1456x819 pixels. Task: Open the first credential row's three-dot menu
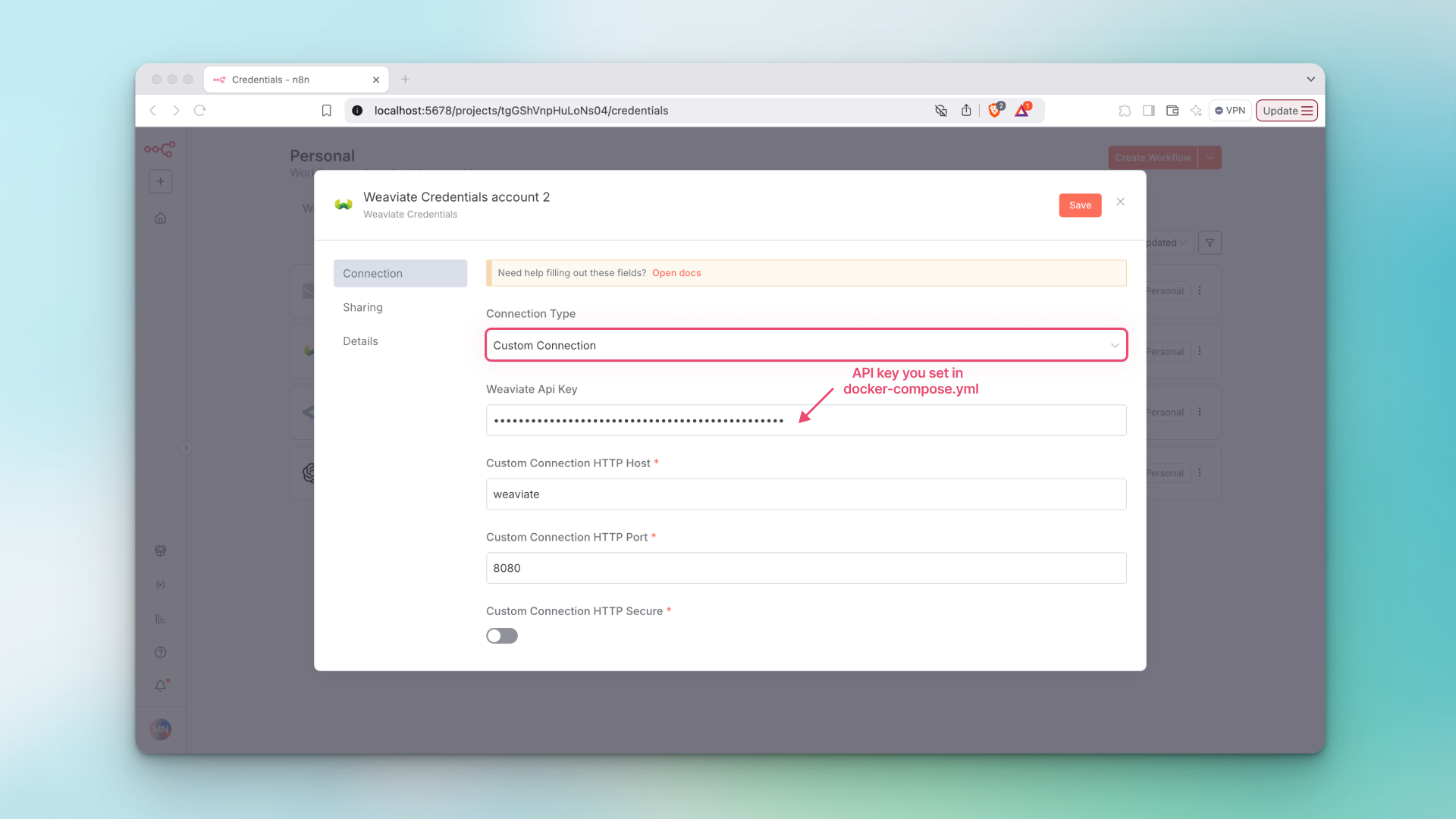tap(1200, 291)
